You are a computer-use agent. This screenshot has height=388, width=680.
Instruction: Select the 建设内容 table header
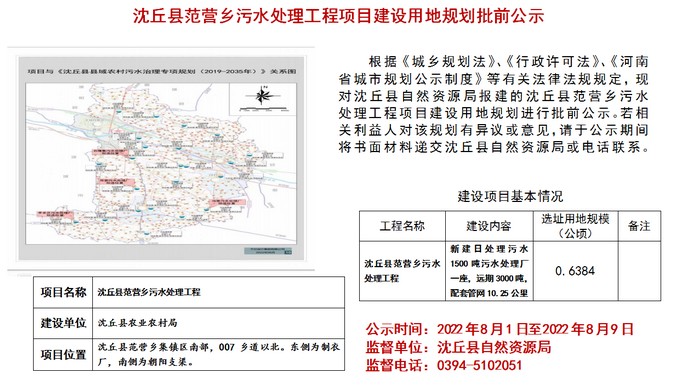pyautogui.click(x=489, y=226)
